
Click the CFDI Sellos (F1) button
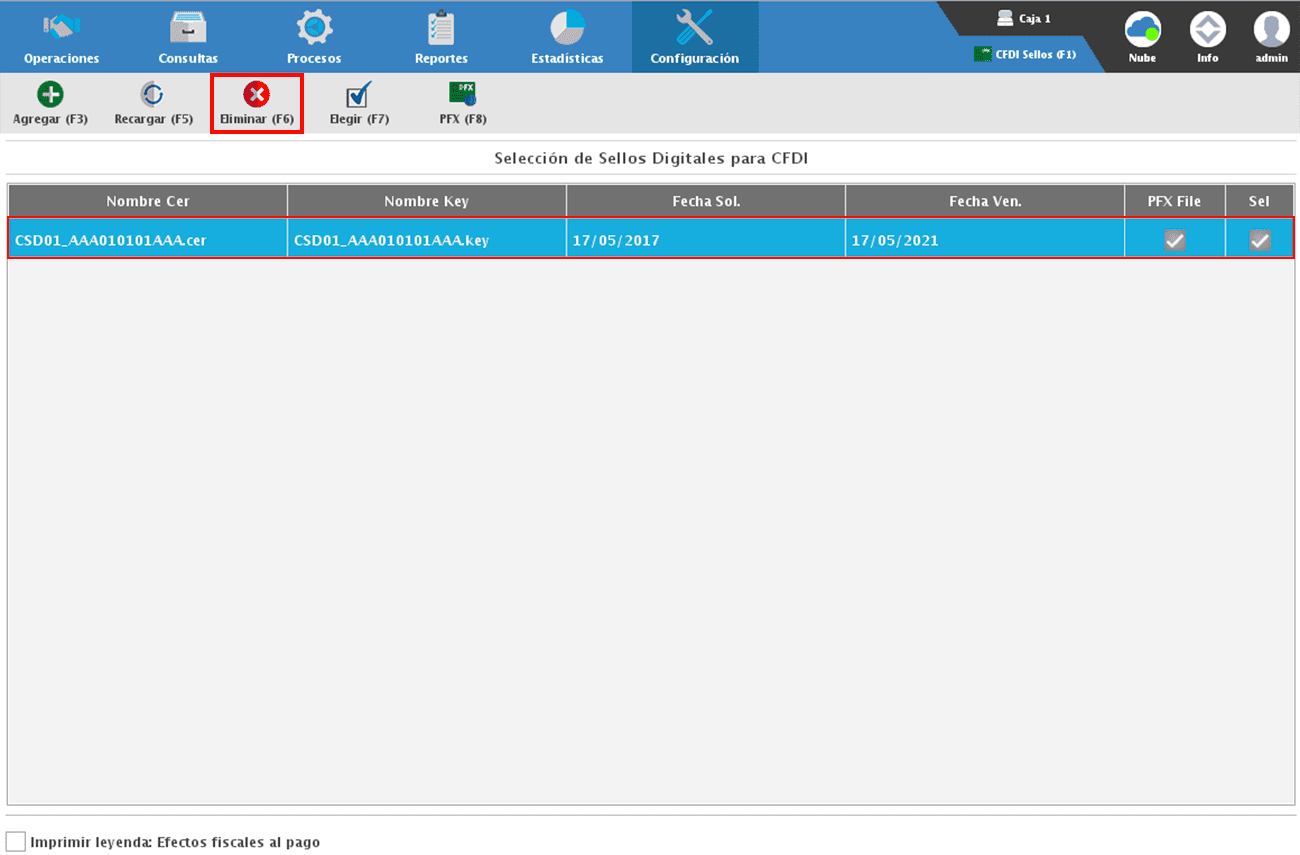point(1026,55)
